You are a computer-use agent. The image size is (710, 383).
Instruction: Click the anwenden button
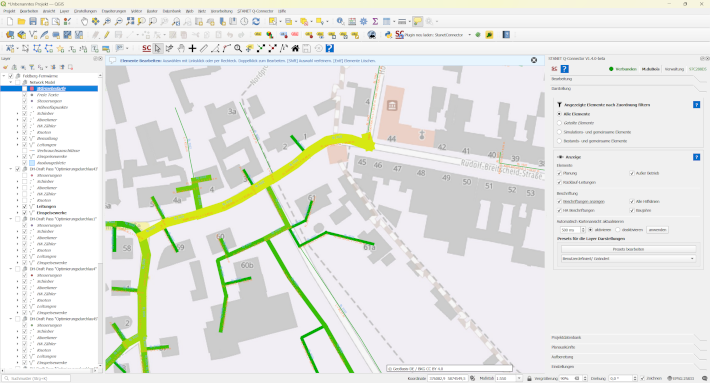[657, 230]
